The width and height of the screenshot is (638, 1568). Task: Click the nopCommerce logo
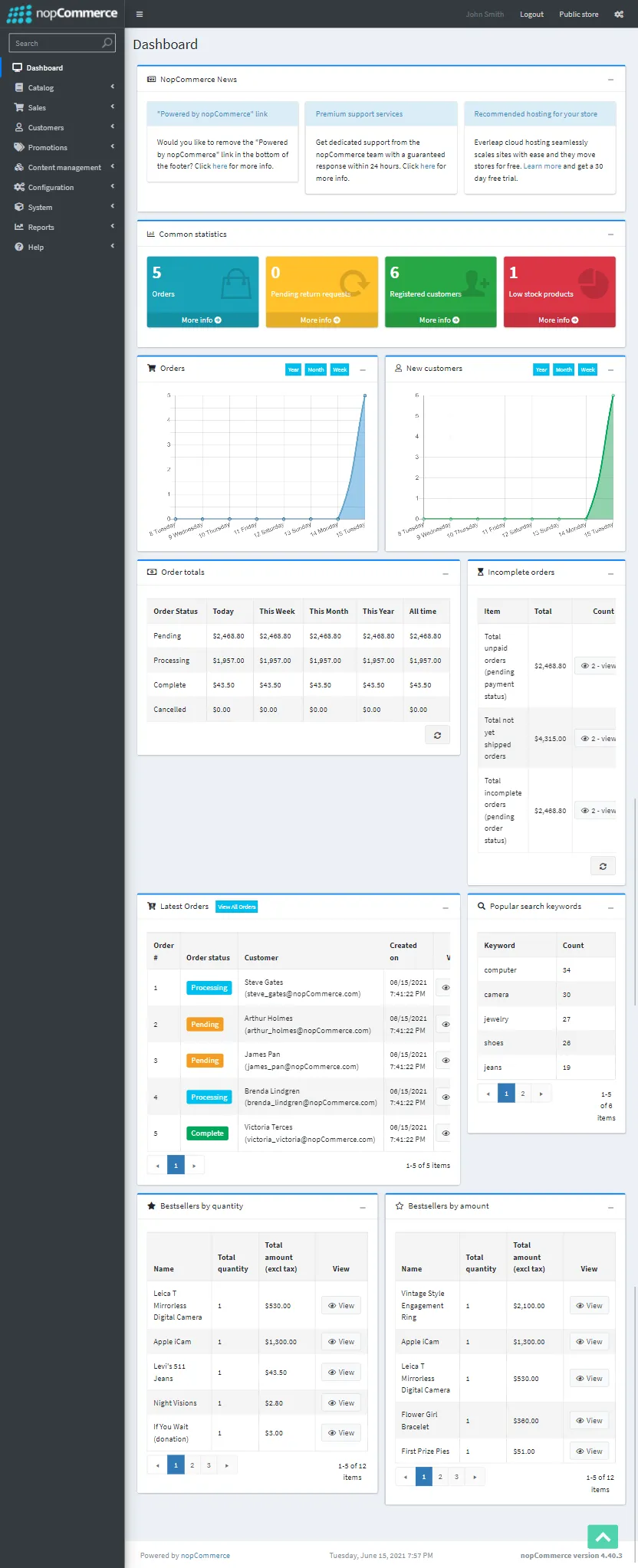click(x=62, y=14)
